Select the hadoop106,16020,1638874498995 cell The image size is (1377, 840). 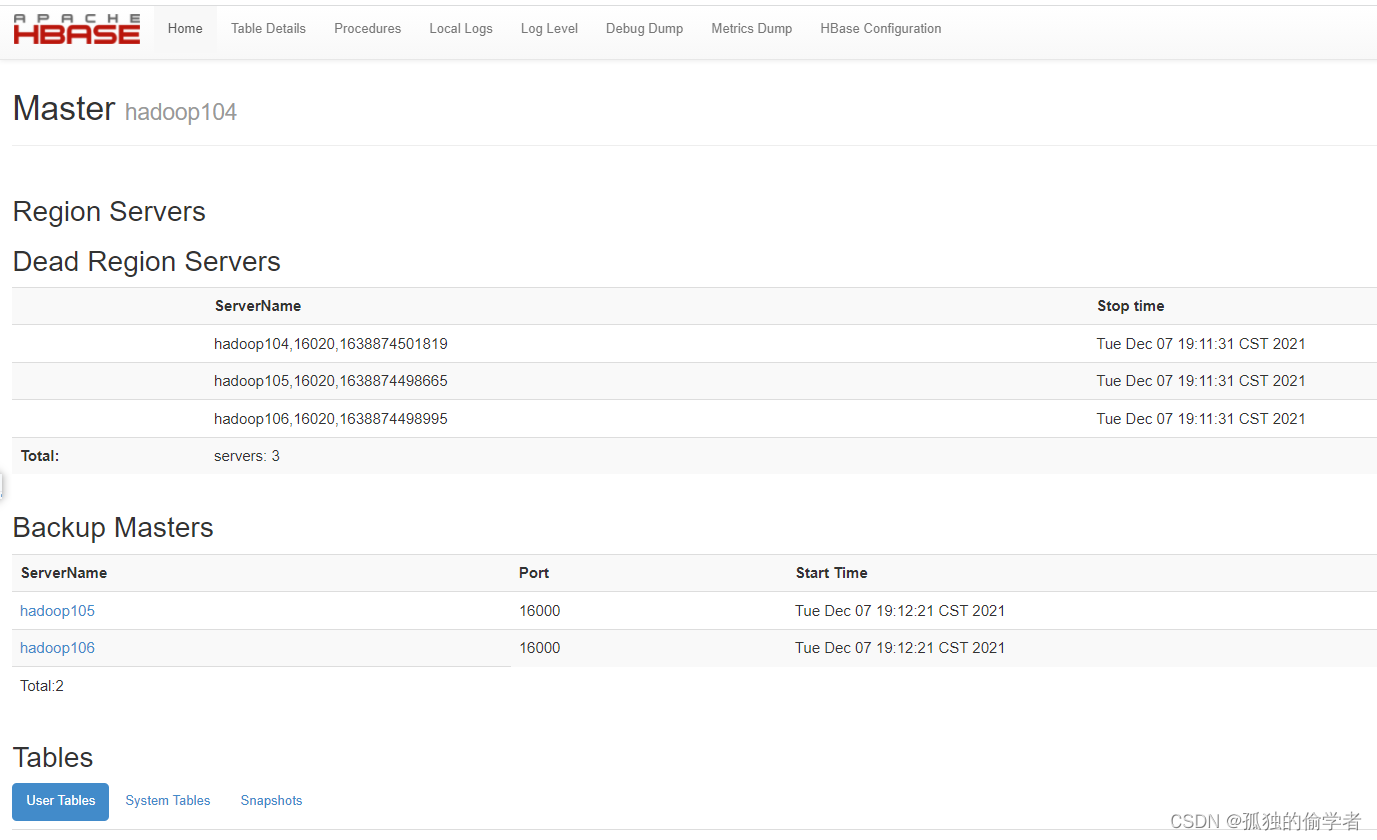pos(331,419)
